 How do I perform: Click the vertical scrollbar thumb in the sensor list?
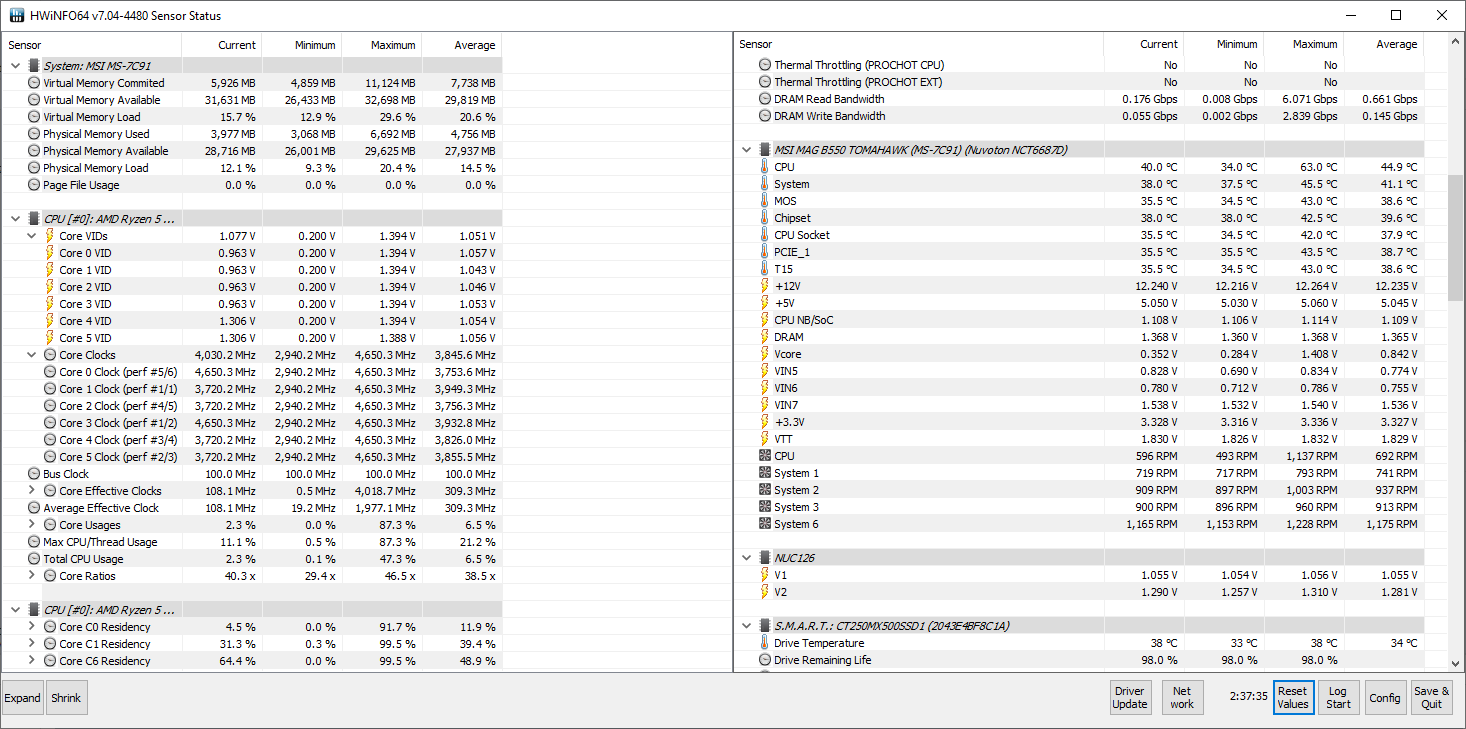(1456, 238)
